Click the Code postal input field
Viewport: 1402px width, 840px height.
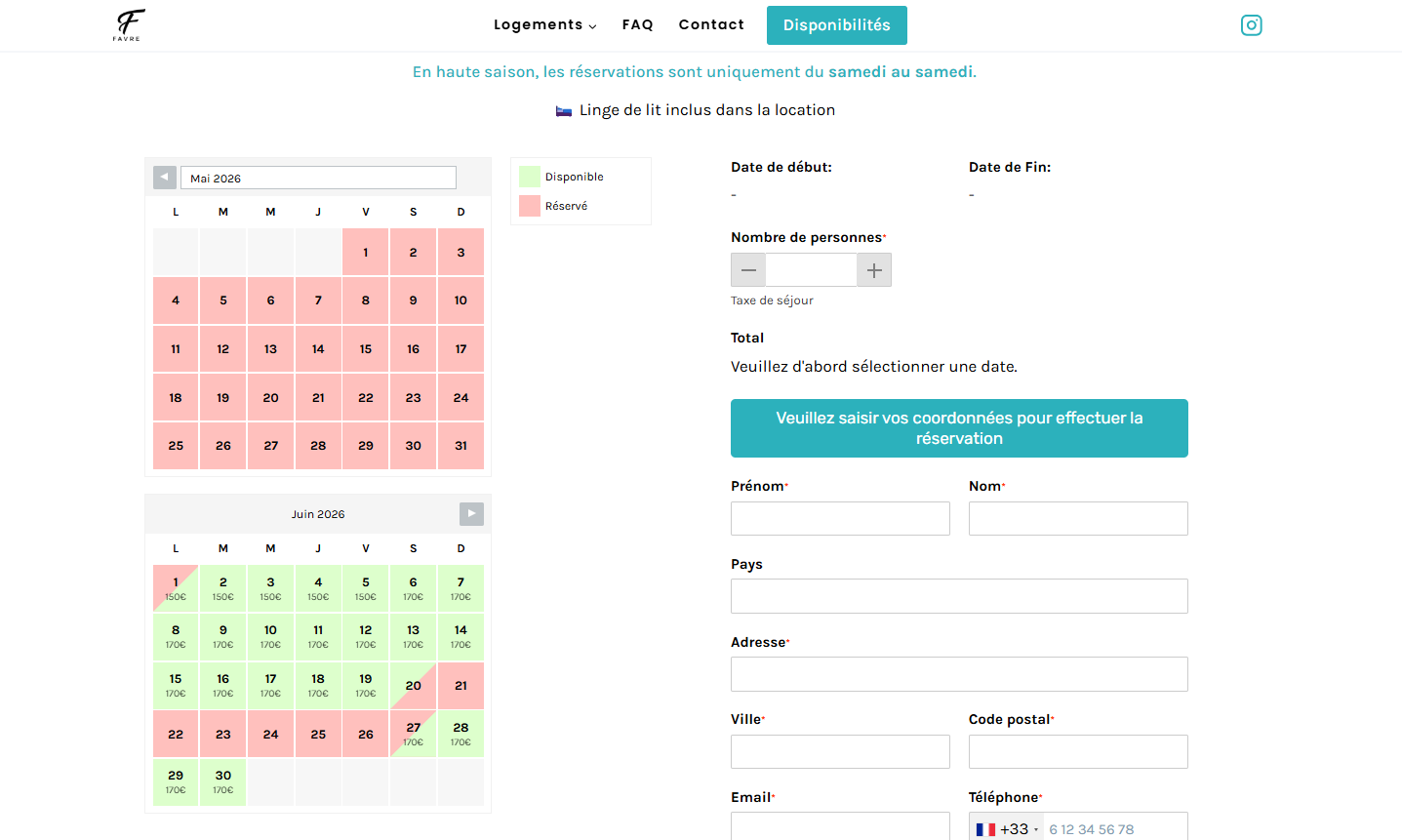[1078, 751]
